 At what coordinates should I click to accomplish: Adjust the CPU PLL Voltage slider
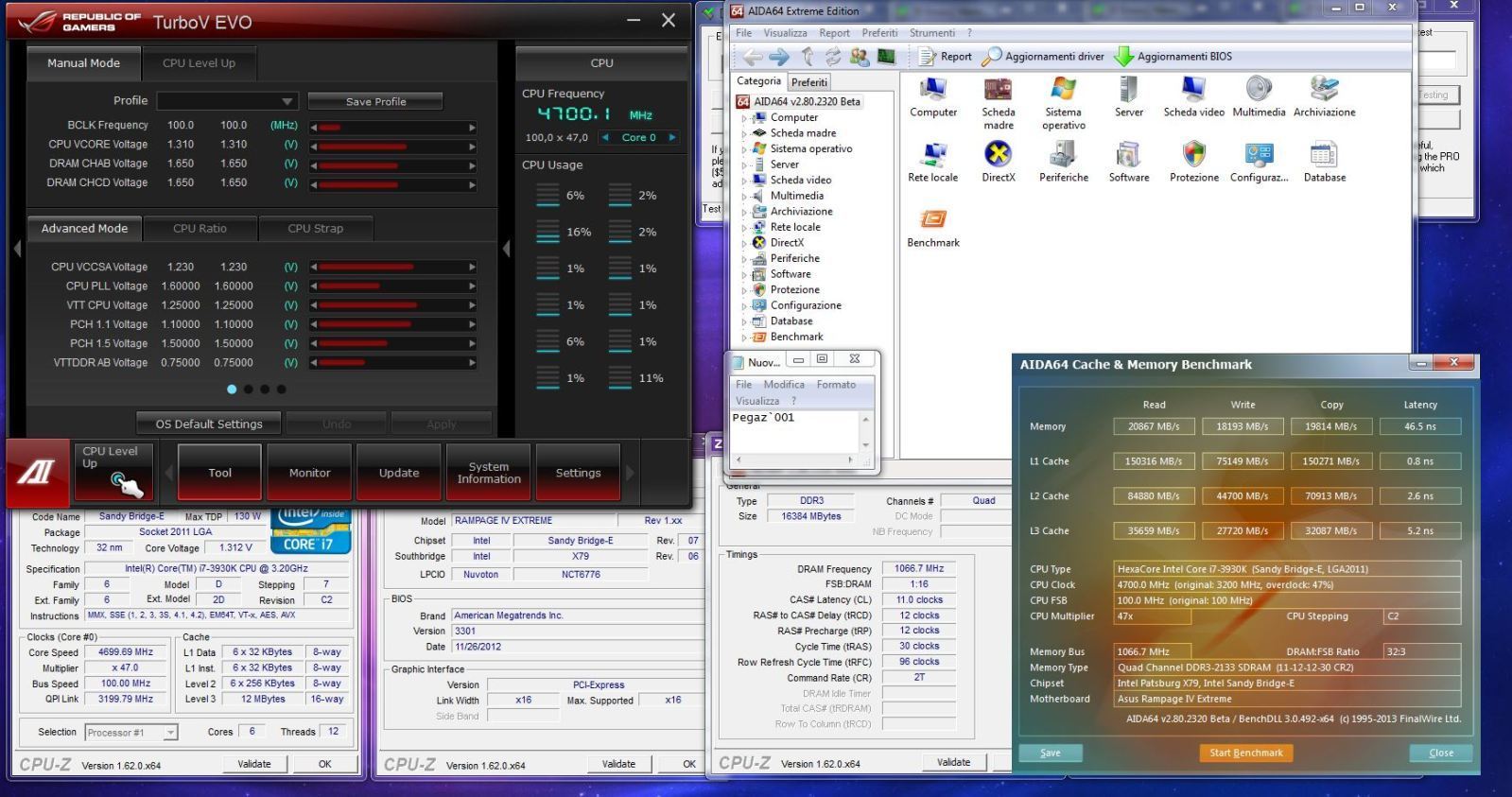pyautogui.click(x=392, y=286)
